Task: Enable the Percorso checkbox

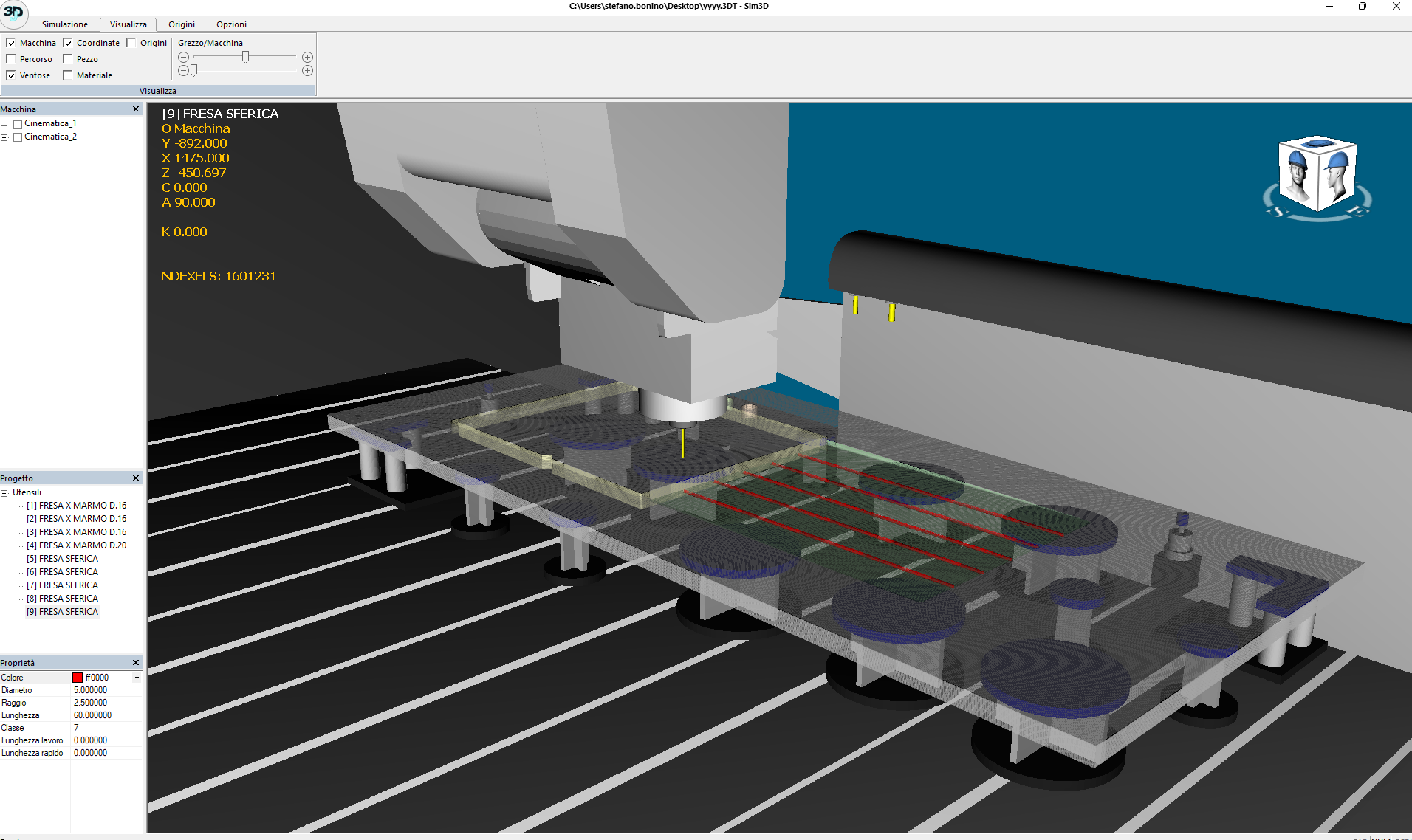Action: (x=11, y=59)
